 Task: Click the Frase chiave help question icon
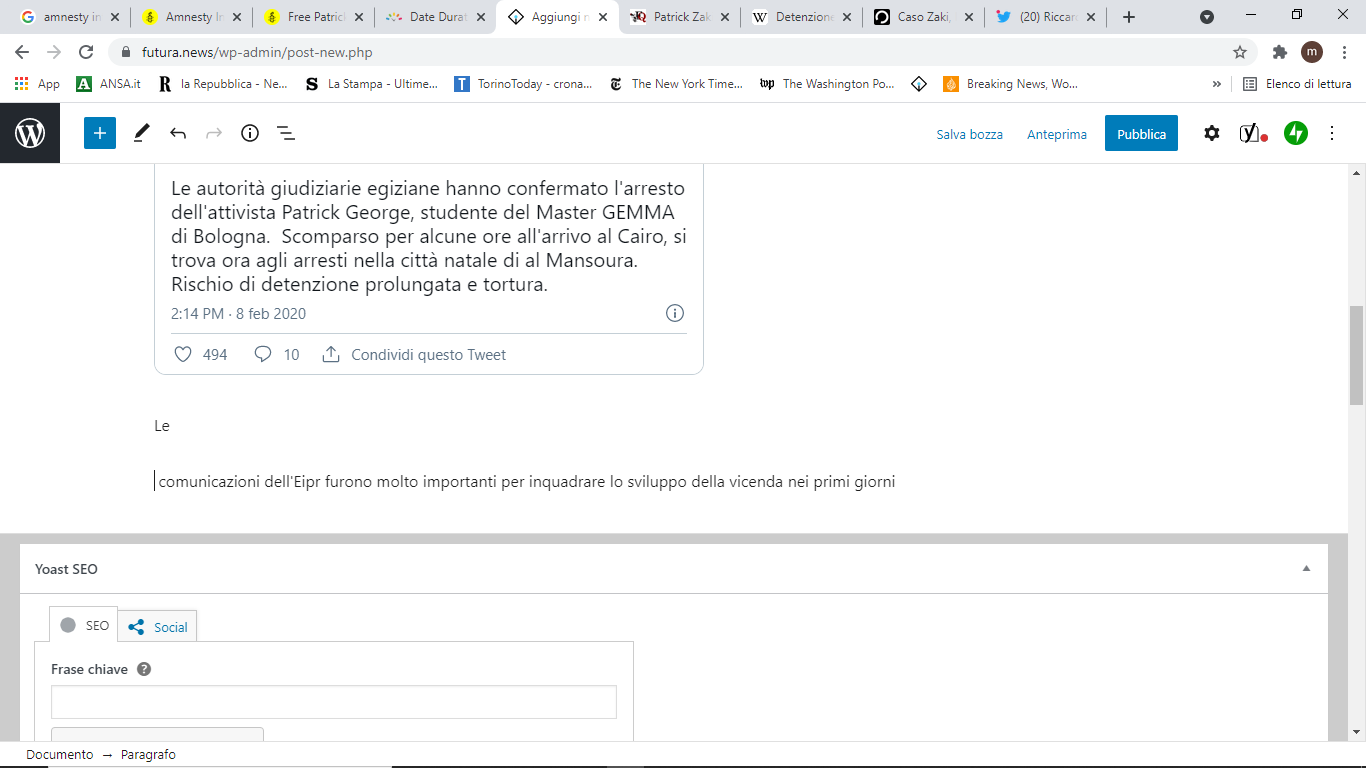coord(144,669)
